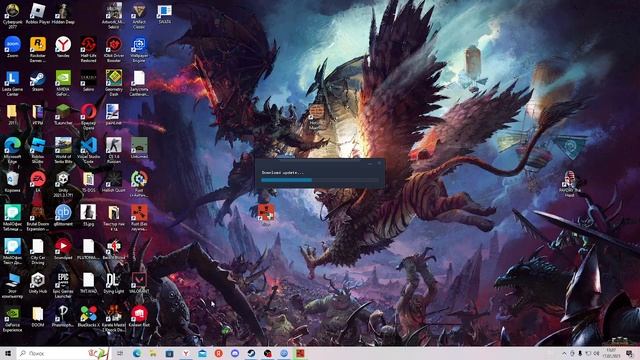Show hidden system tray icons
Viewport: 640px width, 360px height.
564,353
